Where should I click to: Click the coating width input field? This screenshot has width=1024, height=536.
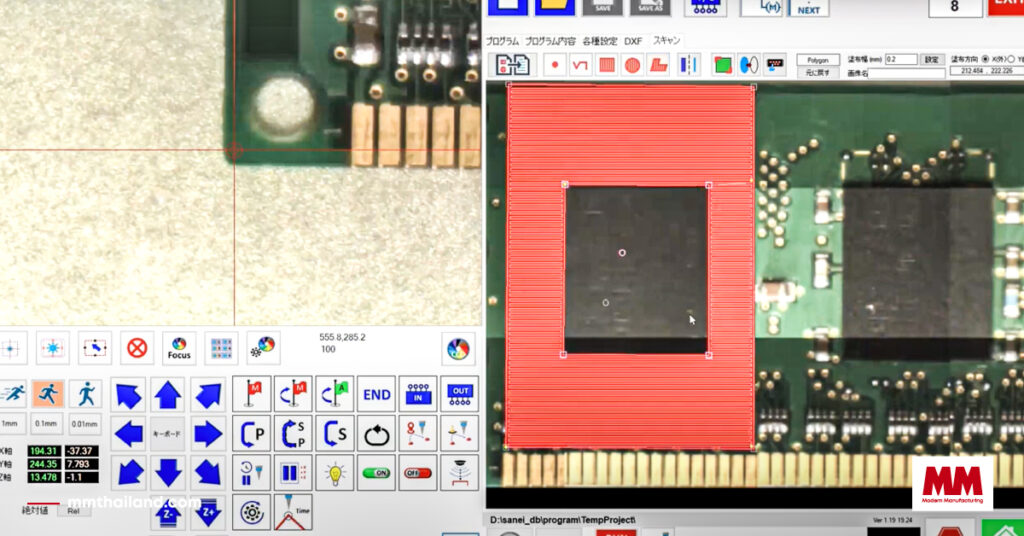pos(900,59)
